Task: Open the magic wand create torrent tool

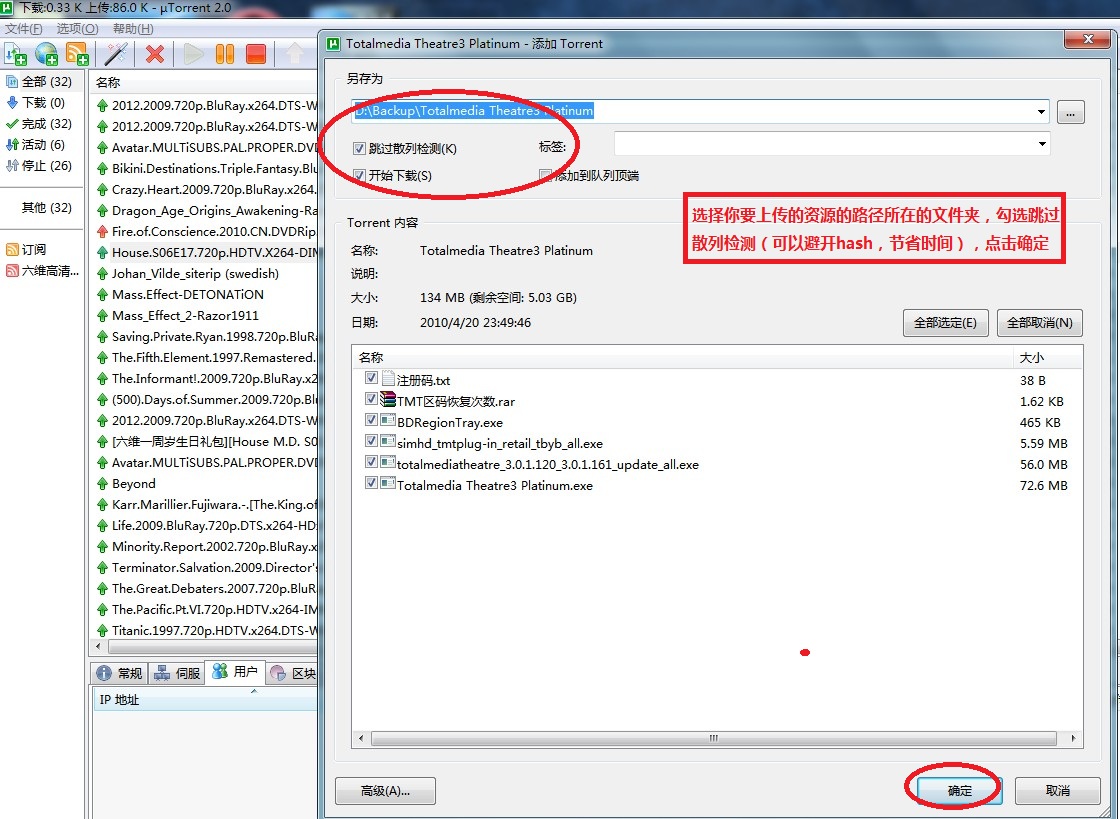Action: tap(117, 54)
